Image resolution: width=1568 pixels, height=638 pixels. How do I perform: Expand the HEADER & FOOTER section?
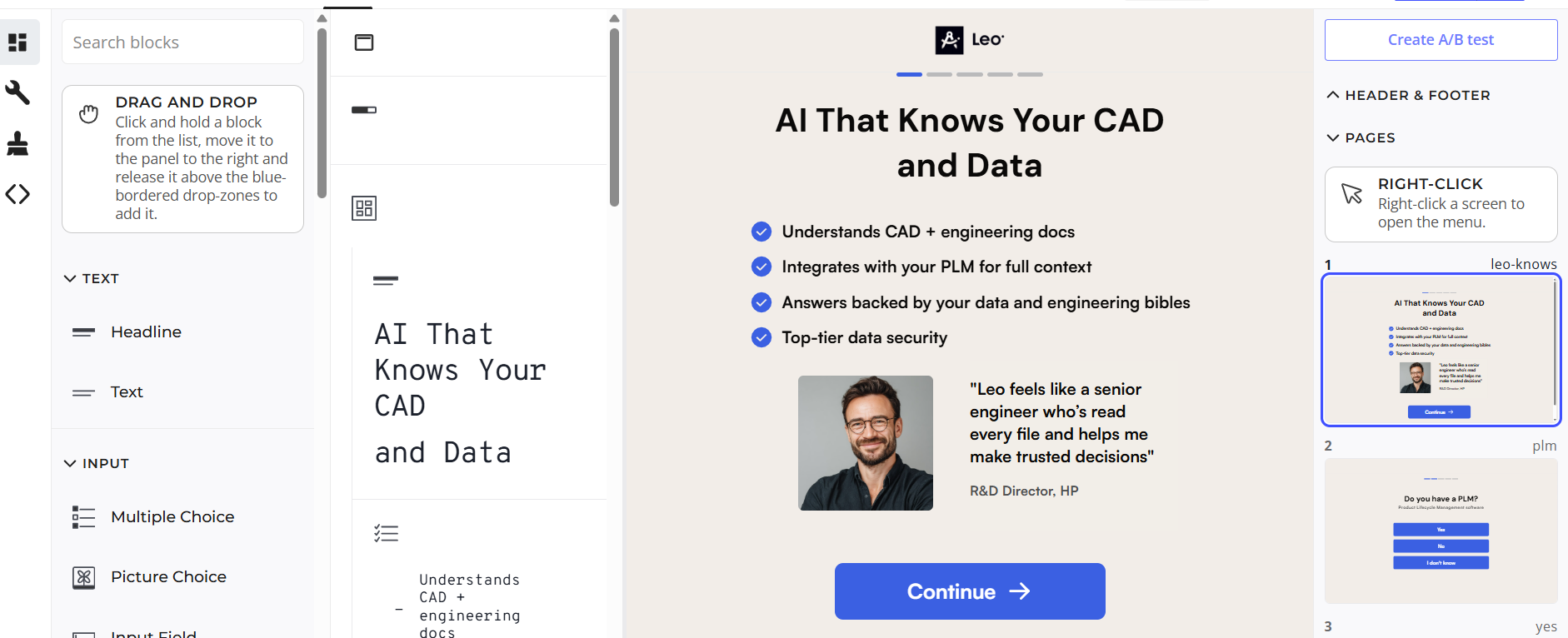[1333, 96]
